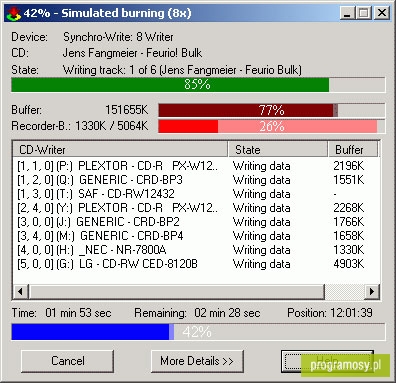This screenshot has height=383, width=396.
Task: Click the blue 42% total progress bar
Action: coord(198,332)
